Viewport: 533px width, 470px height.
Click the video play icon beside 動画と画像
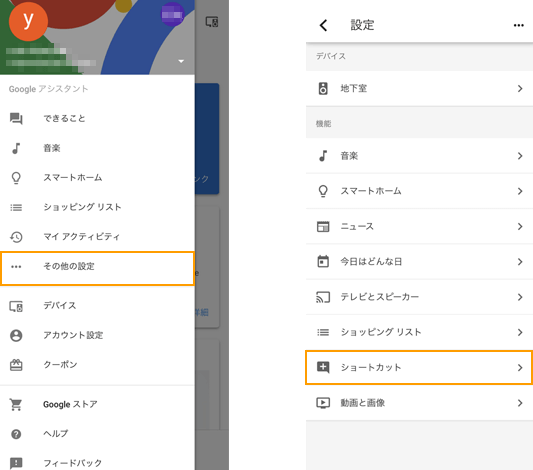coord(323,403)
